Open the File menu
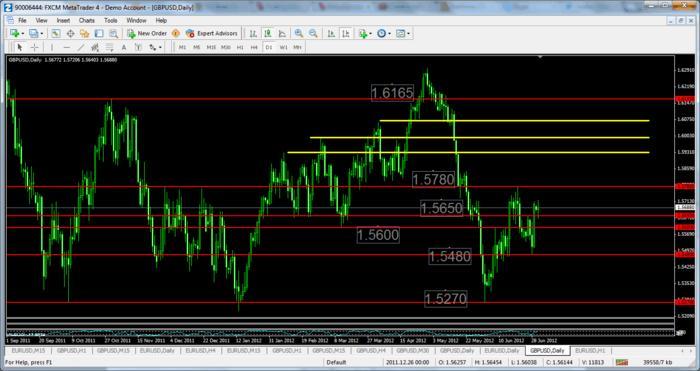This screenshot has width=700, height=371. click(22, 21)
